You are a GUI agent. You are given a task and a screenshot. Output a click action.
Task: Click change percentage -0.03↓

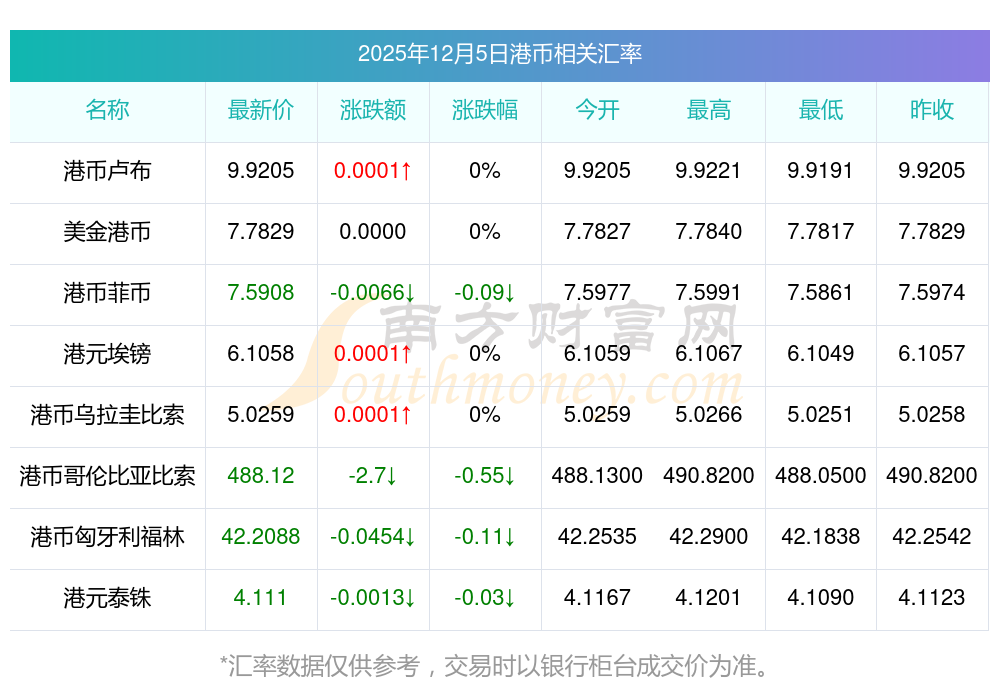[x=485, y=598]
